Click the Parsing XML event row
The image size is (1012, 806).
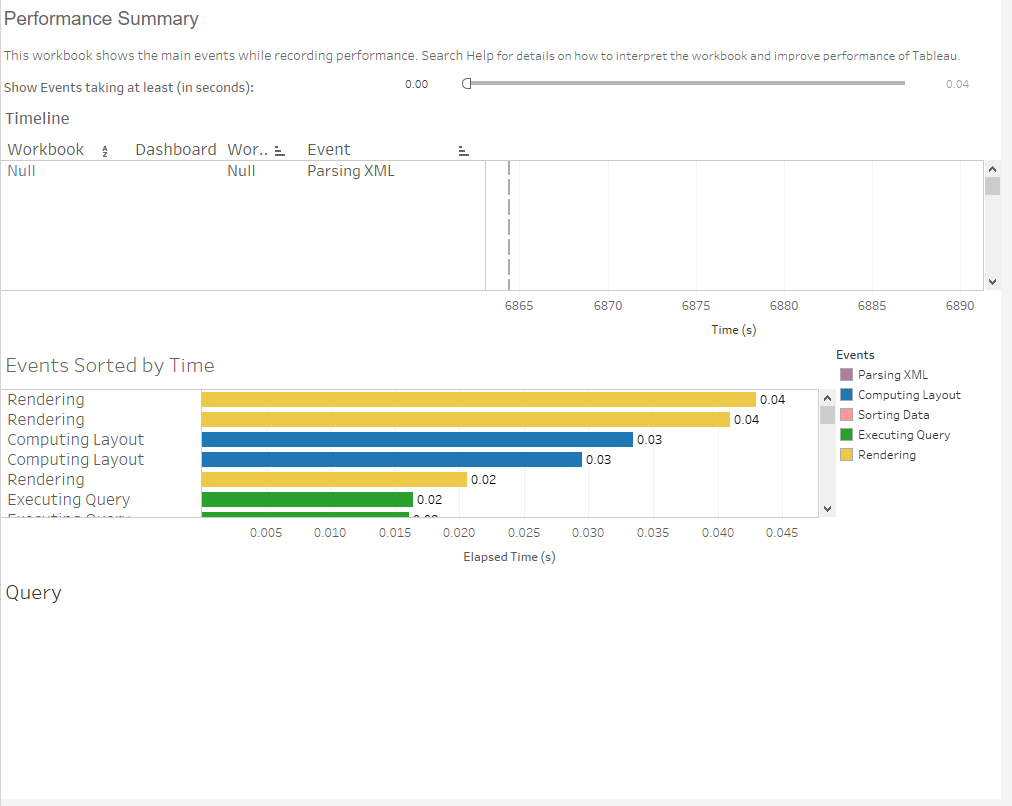[x=351, y=170]
